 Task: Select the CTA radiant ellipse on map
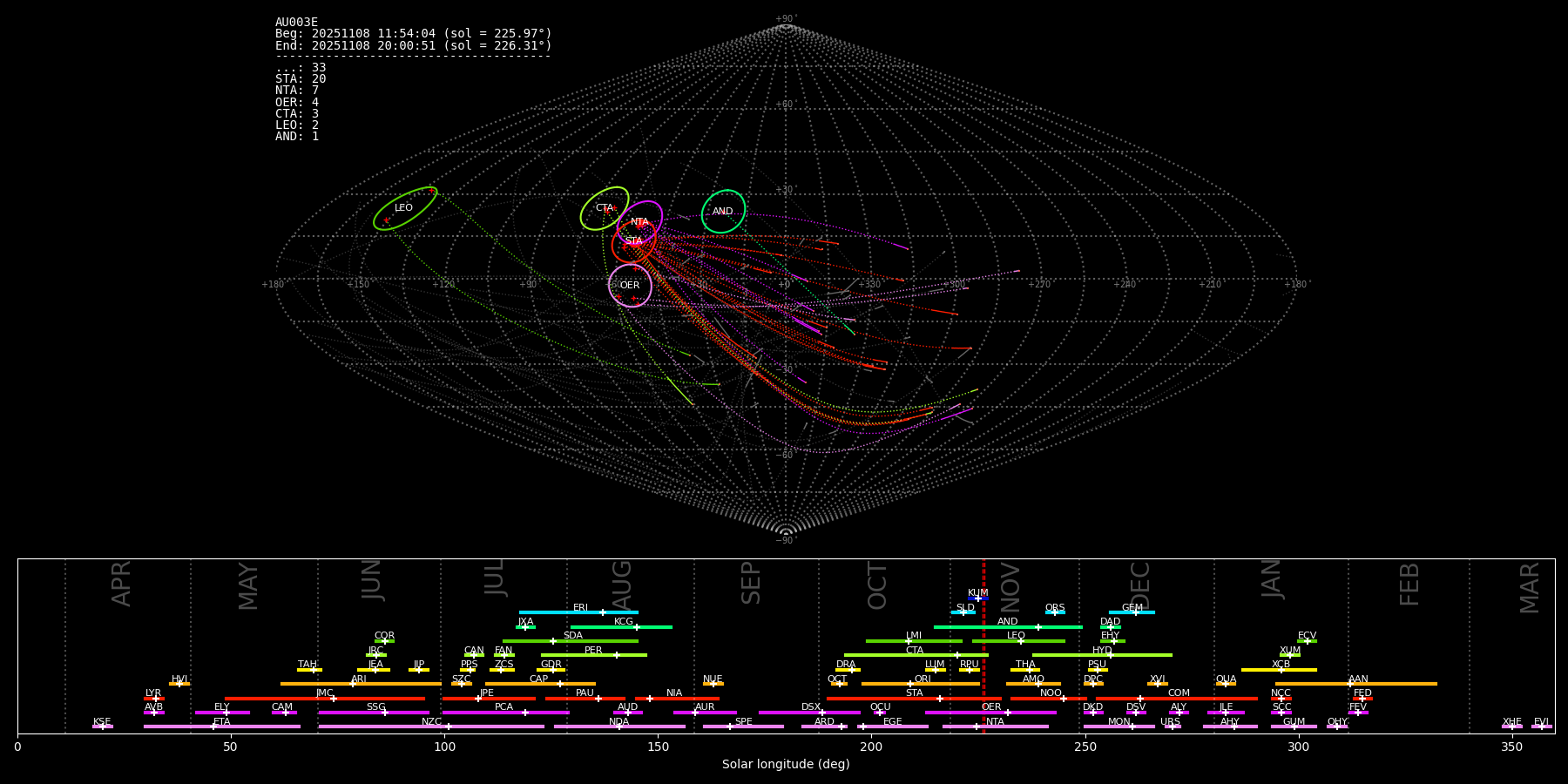[x=605, y=208]
